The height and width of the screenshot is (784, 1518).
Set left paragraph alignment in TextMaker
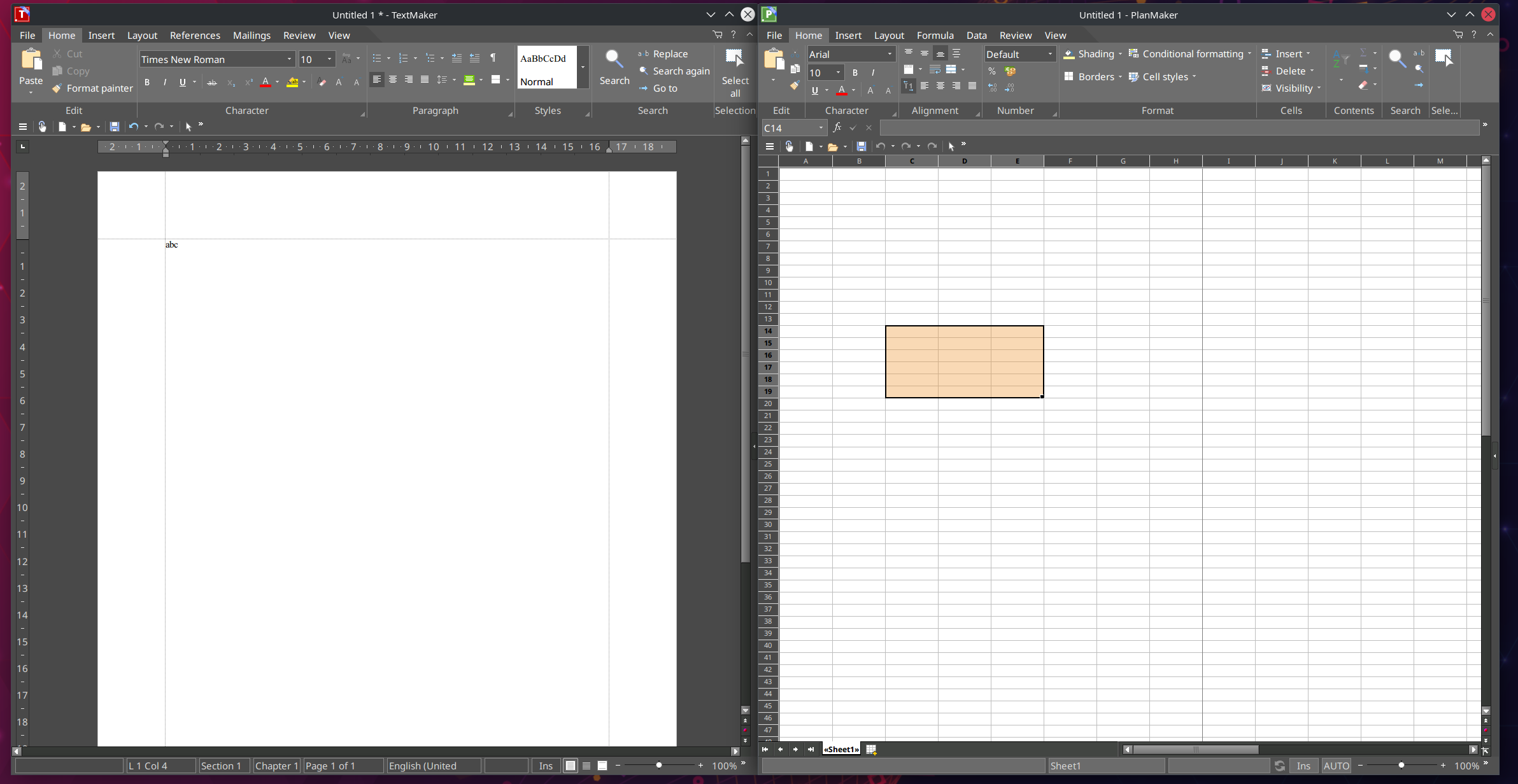point(377,80)
